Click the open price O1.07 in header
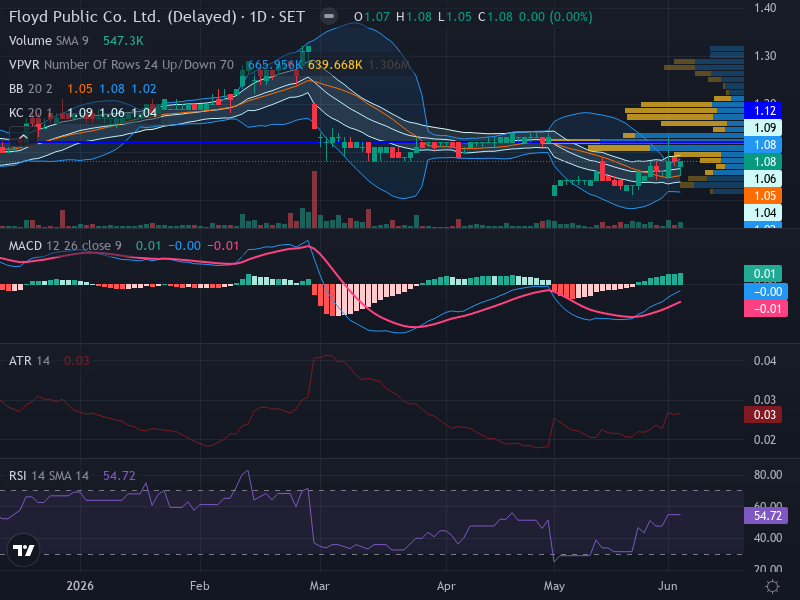Screen dimensions: 800x600 click(372, 17)
